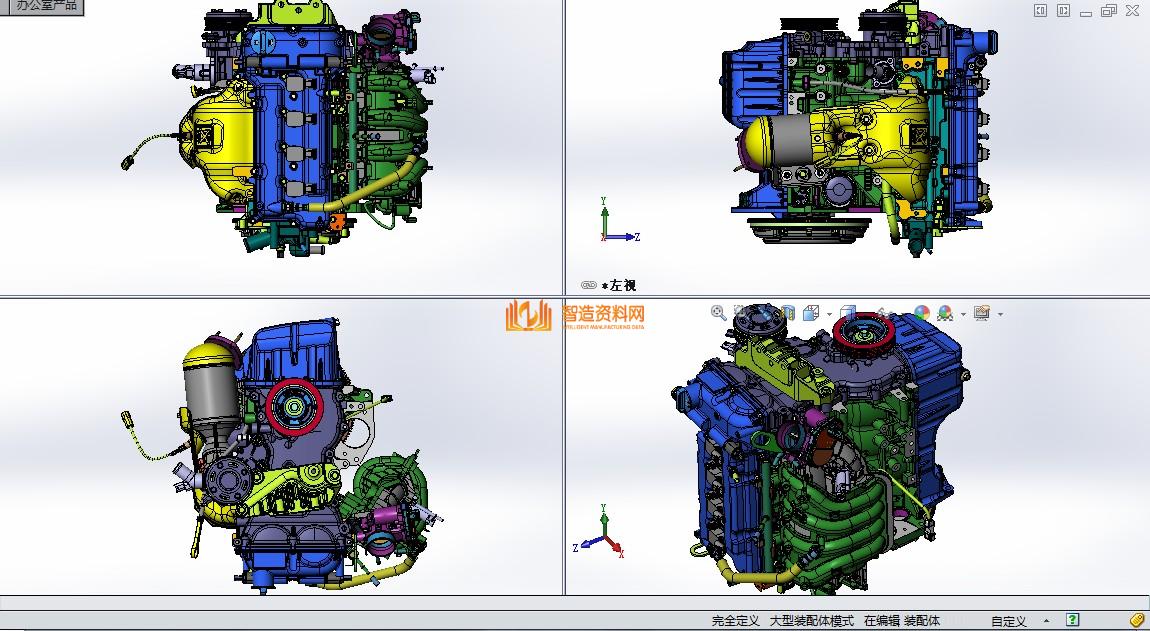1150x631 pixels.
Task: Click the Zoom to Fit magnifier icon
Action: [x=717, y=313]
